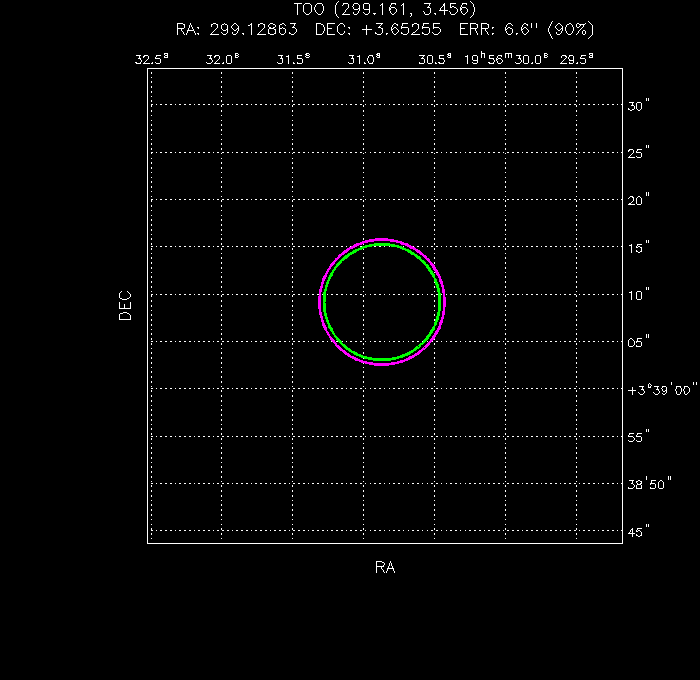Click the 31.0s top axis tick label

click(364, 59)
